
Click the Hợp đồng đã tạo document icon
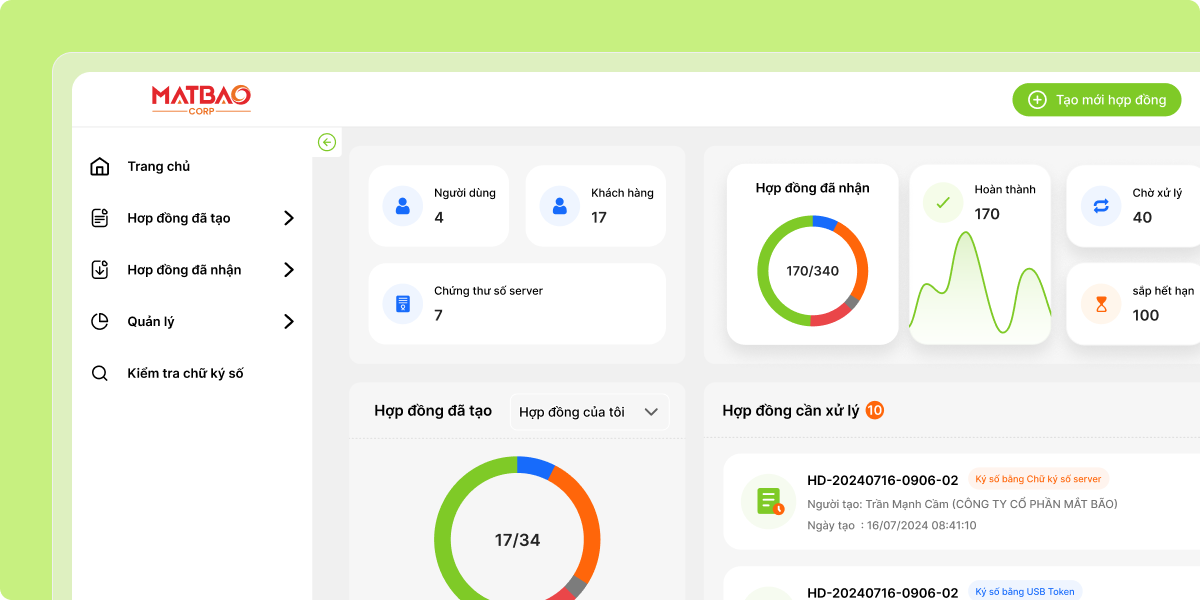[x=99, y=218]
